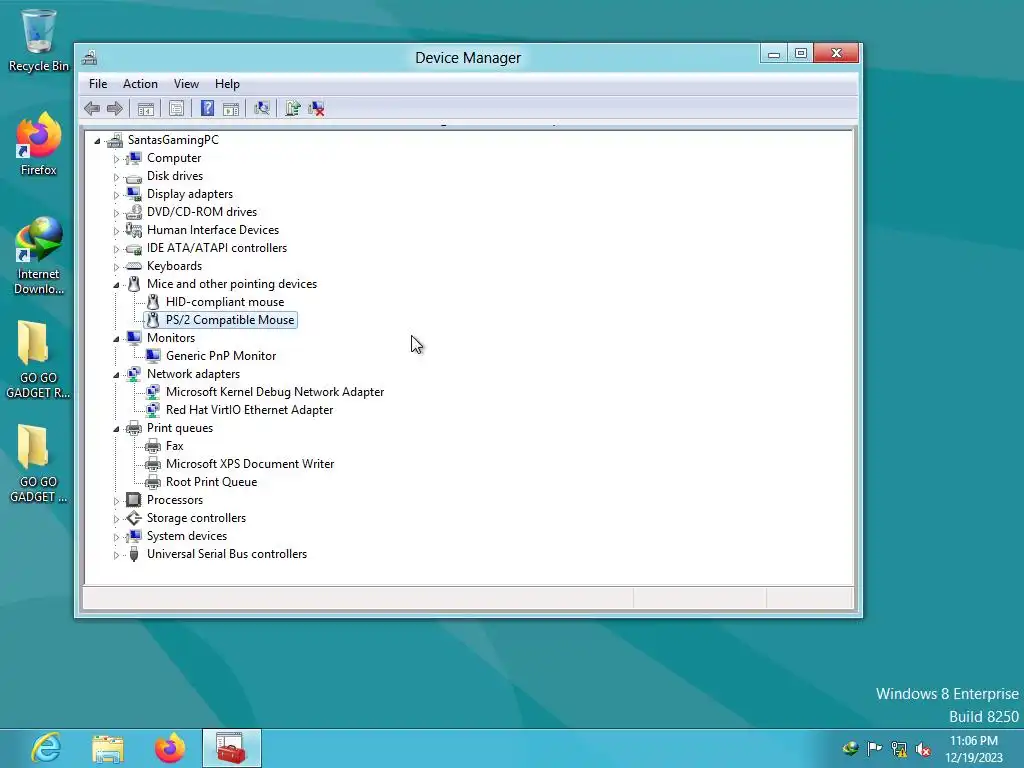
Task: Select the Root Print Queue entry
Action: tap(212, 482)
